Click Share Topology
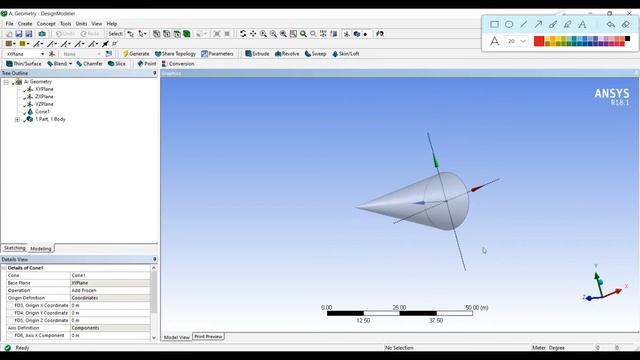Viewport: 640px width, 360px height. click(x=176, y=54)
